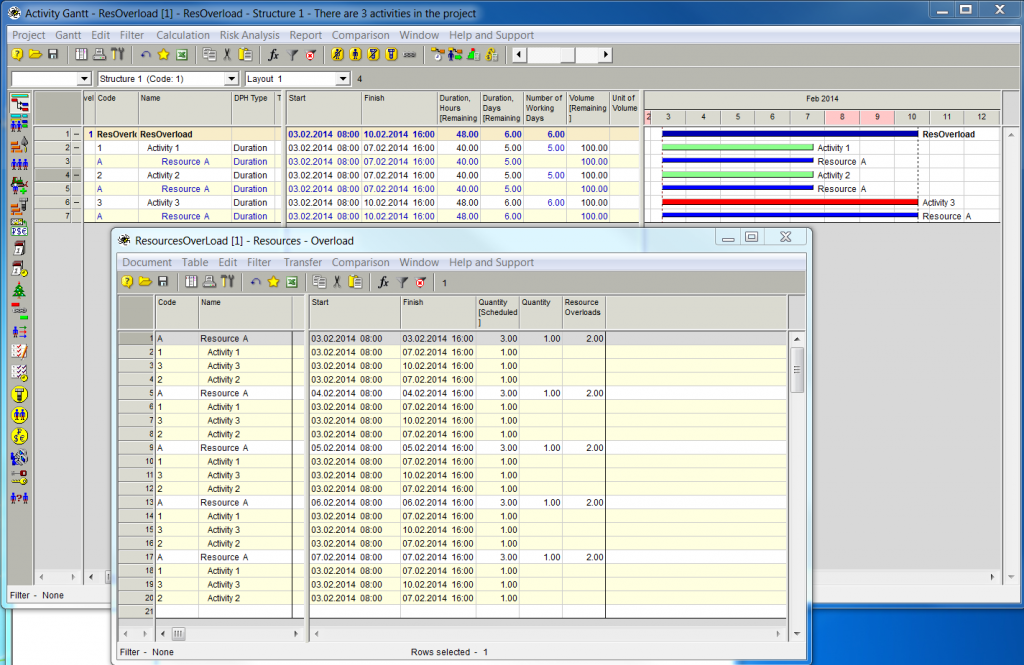1024x665 pixels.
Task: Click the link chain icon in Activity Gantt toolbar
Action: coord(410,55)
